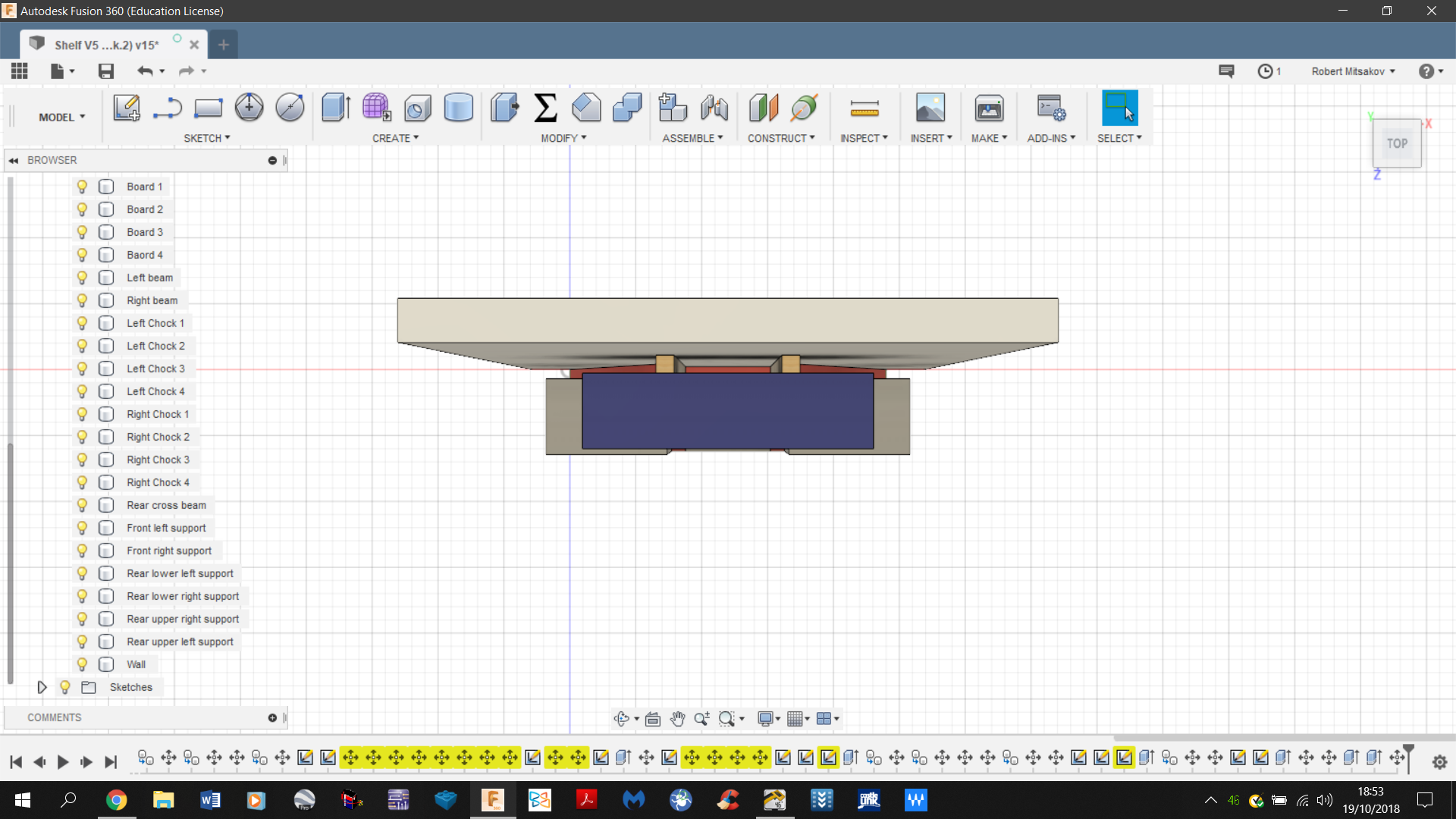Toggle visibility of Left Chock 2
Image resolution: width=1456 pixels, height=819 pixels.
tap(82, 346)
